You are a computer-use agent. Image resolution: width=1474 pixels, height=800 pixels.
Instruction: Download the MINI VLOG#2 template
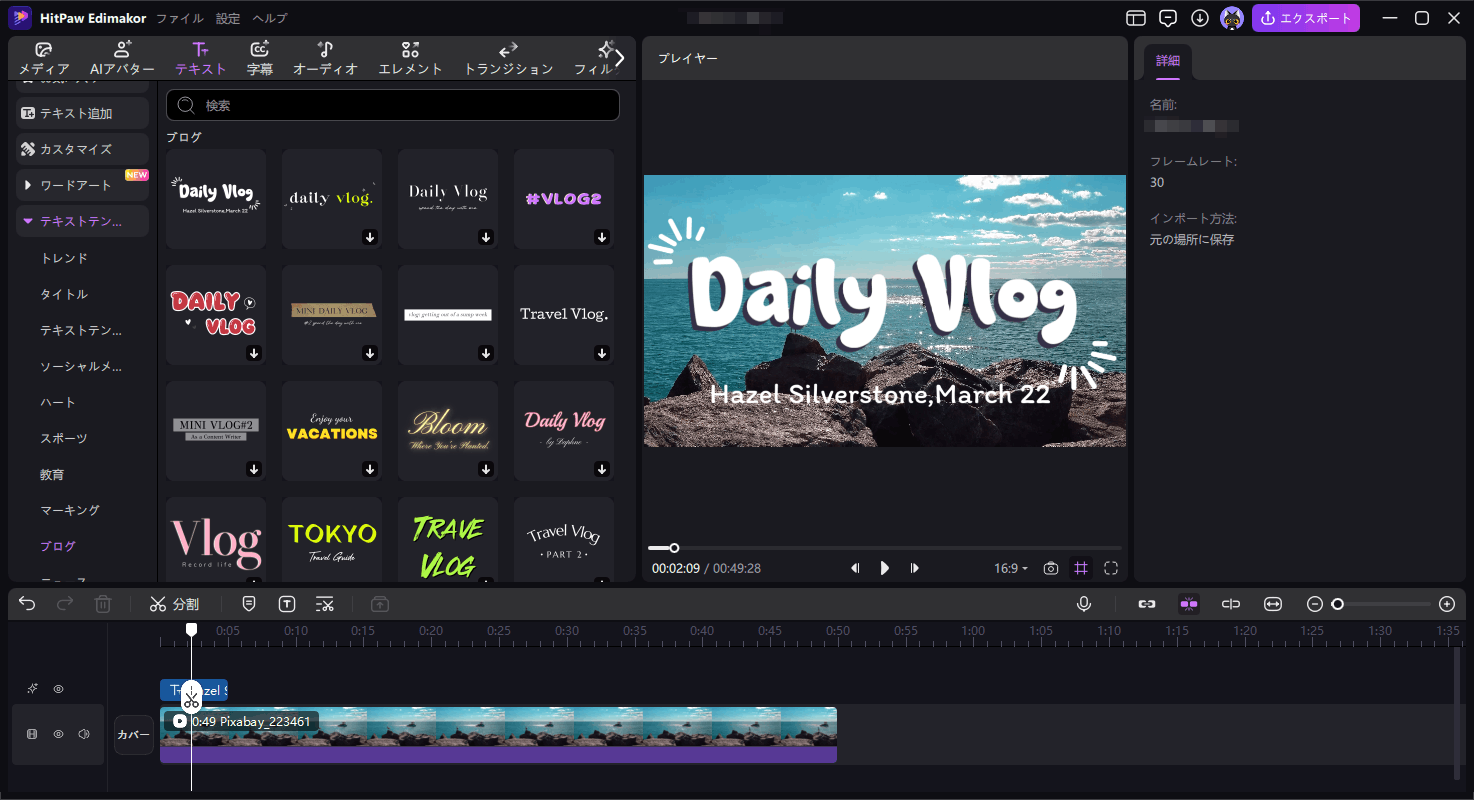pos(254,469)
